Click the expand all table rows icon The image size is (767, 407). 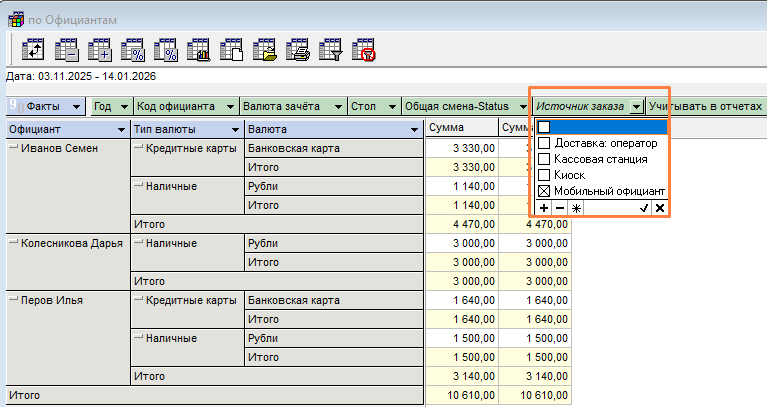tap(101, 48)
